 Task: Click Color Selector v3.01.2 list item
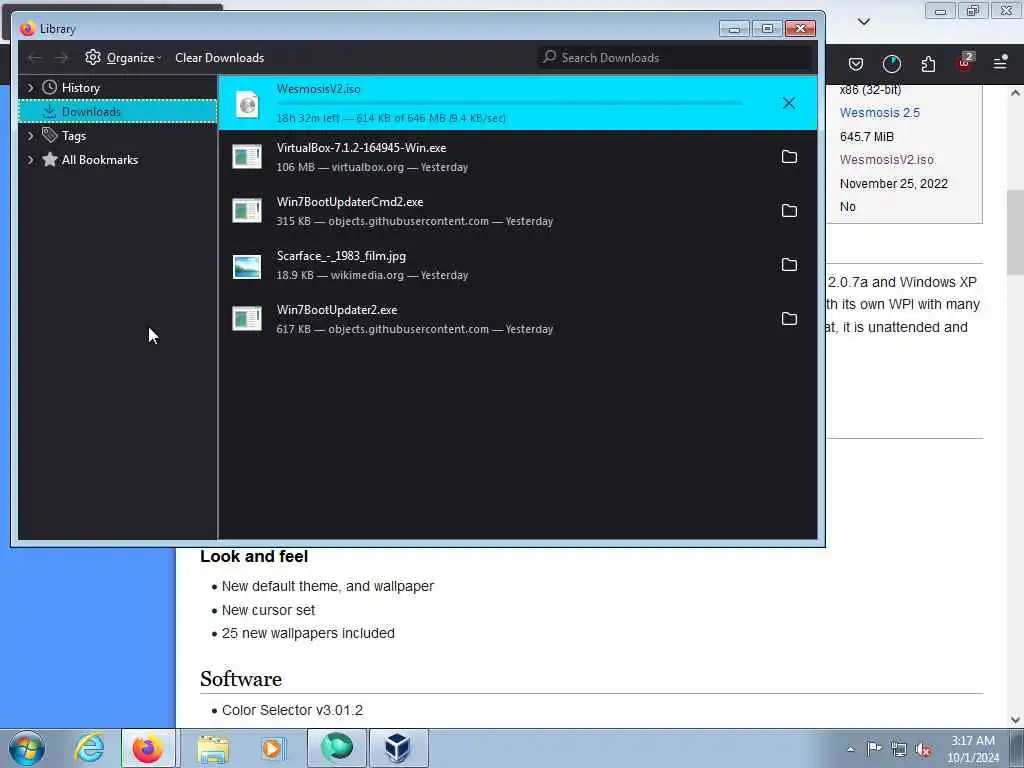292,710
